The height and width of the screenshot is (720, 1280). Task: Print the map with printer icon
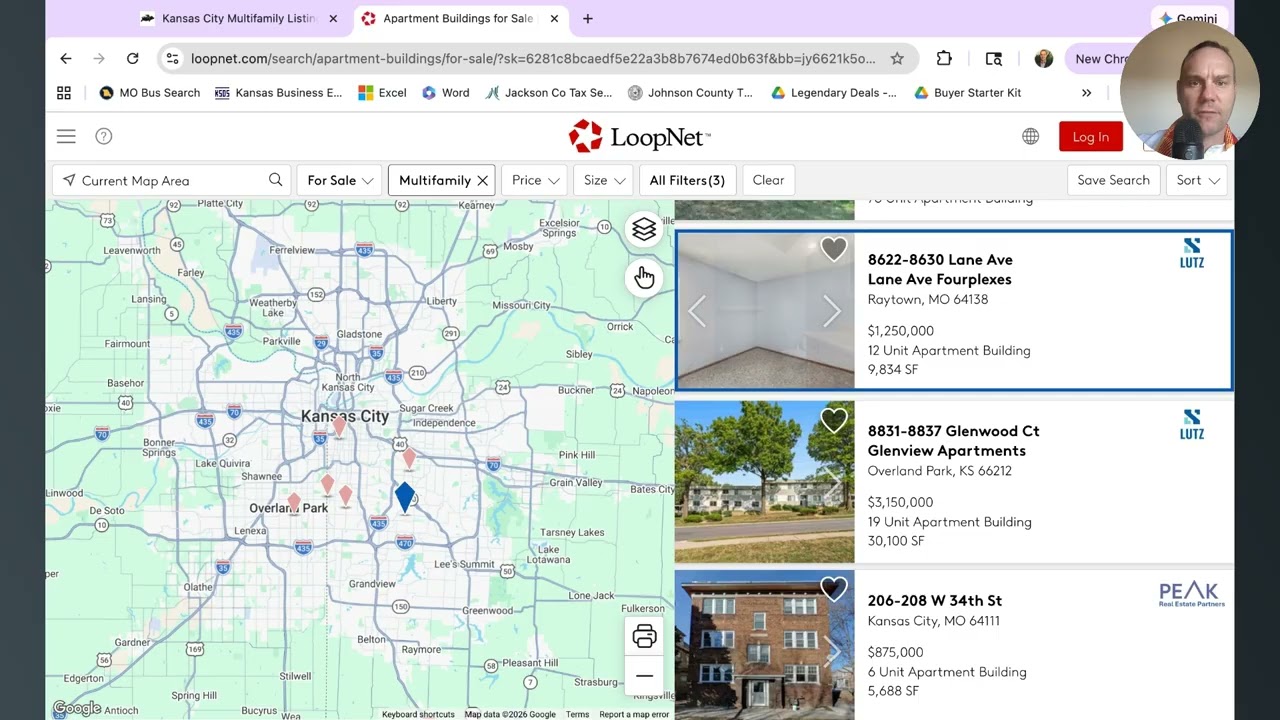tap(644, 636)
